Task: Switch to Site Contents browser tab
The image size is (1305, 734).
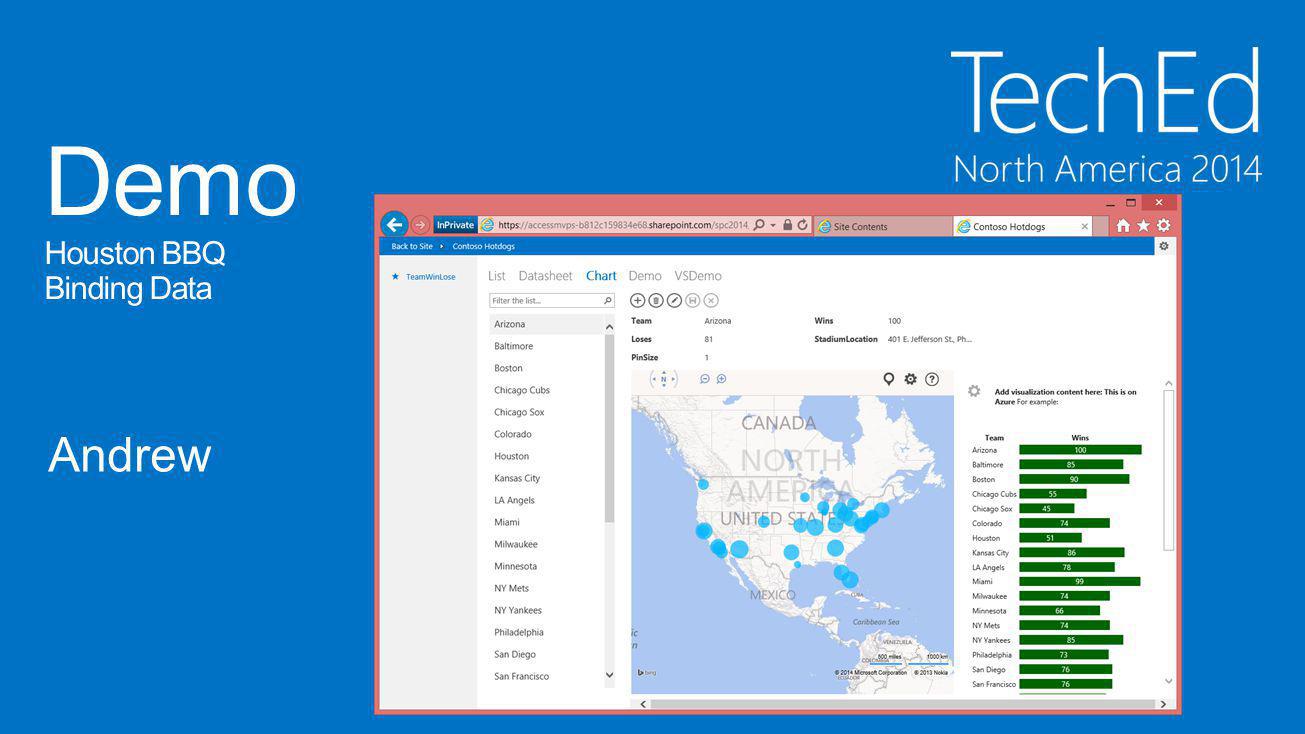Action: (x=883, y=227)
